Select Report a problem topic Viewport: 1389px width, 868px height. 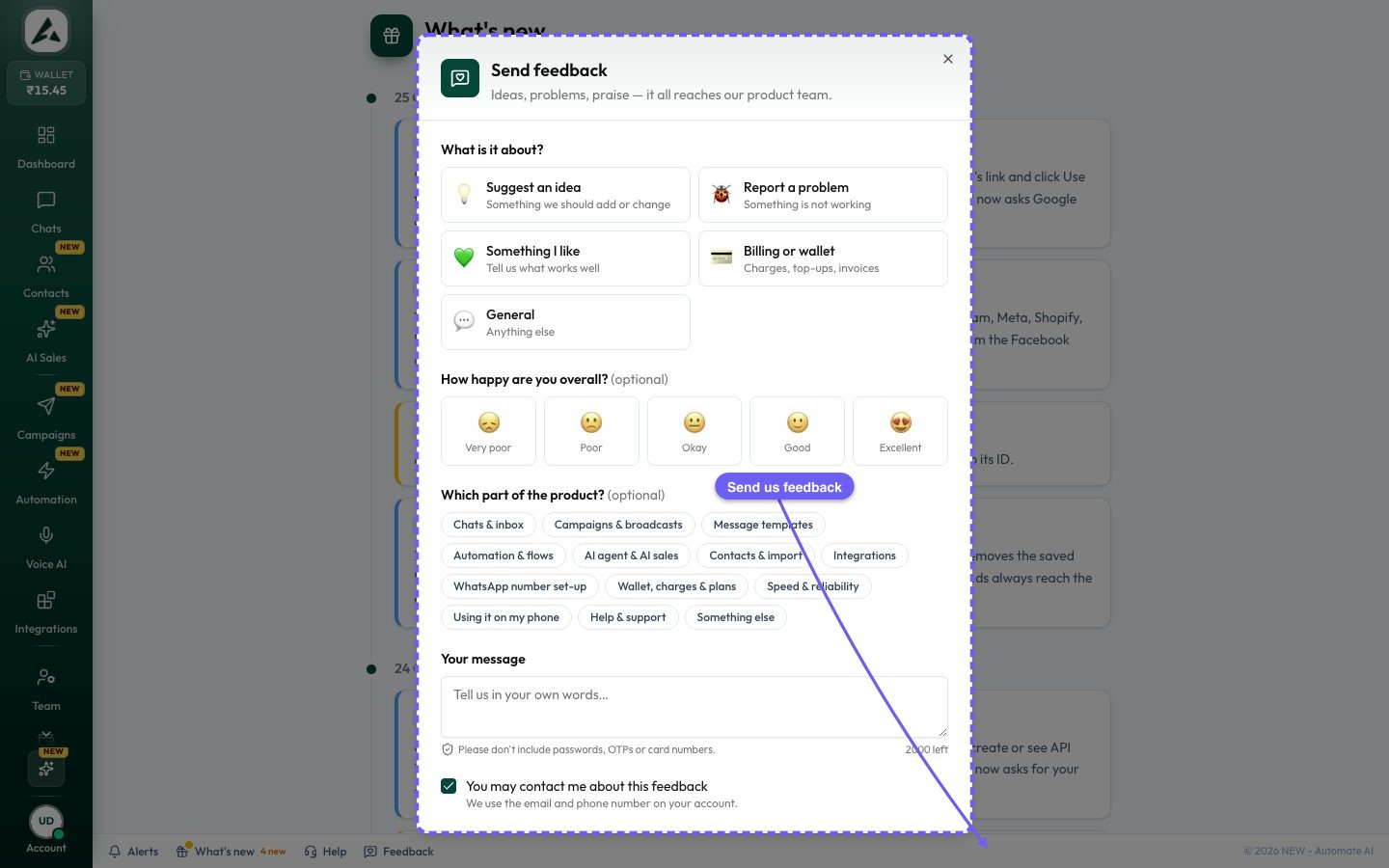823,195
